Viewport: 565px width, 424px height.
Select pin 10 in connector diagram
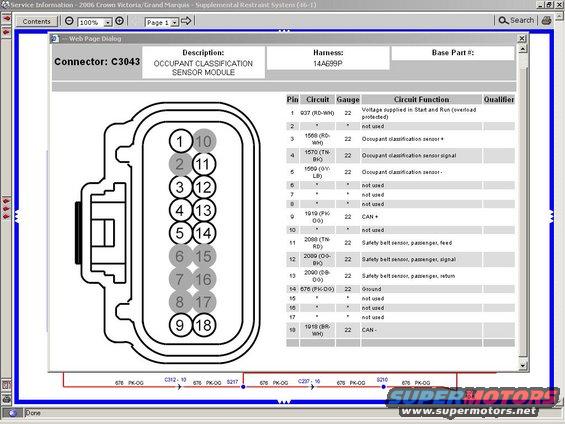[x=204, y=141]
